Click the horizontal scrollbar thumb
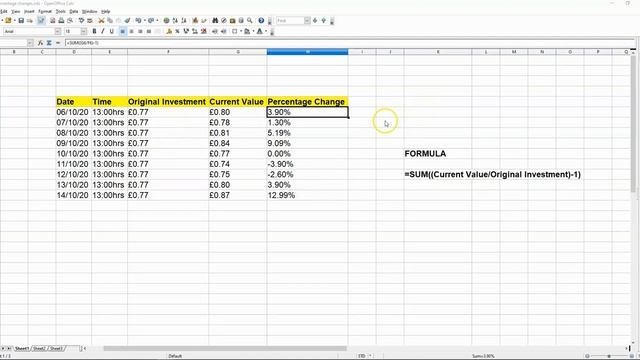The image size is (640, 360). tap(225, 349)
